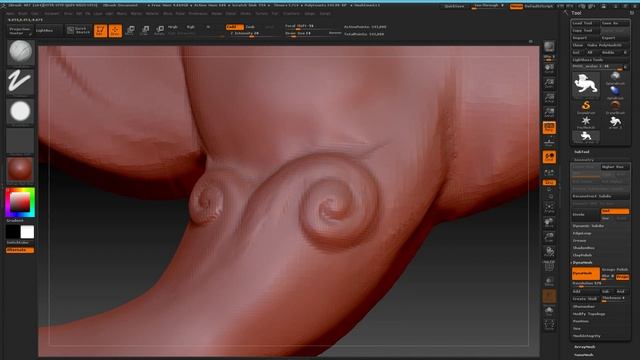
Task: Toggle Zsub sculpt mode
Action: point(250,27)
